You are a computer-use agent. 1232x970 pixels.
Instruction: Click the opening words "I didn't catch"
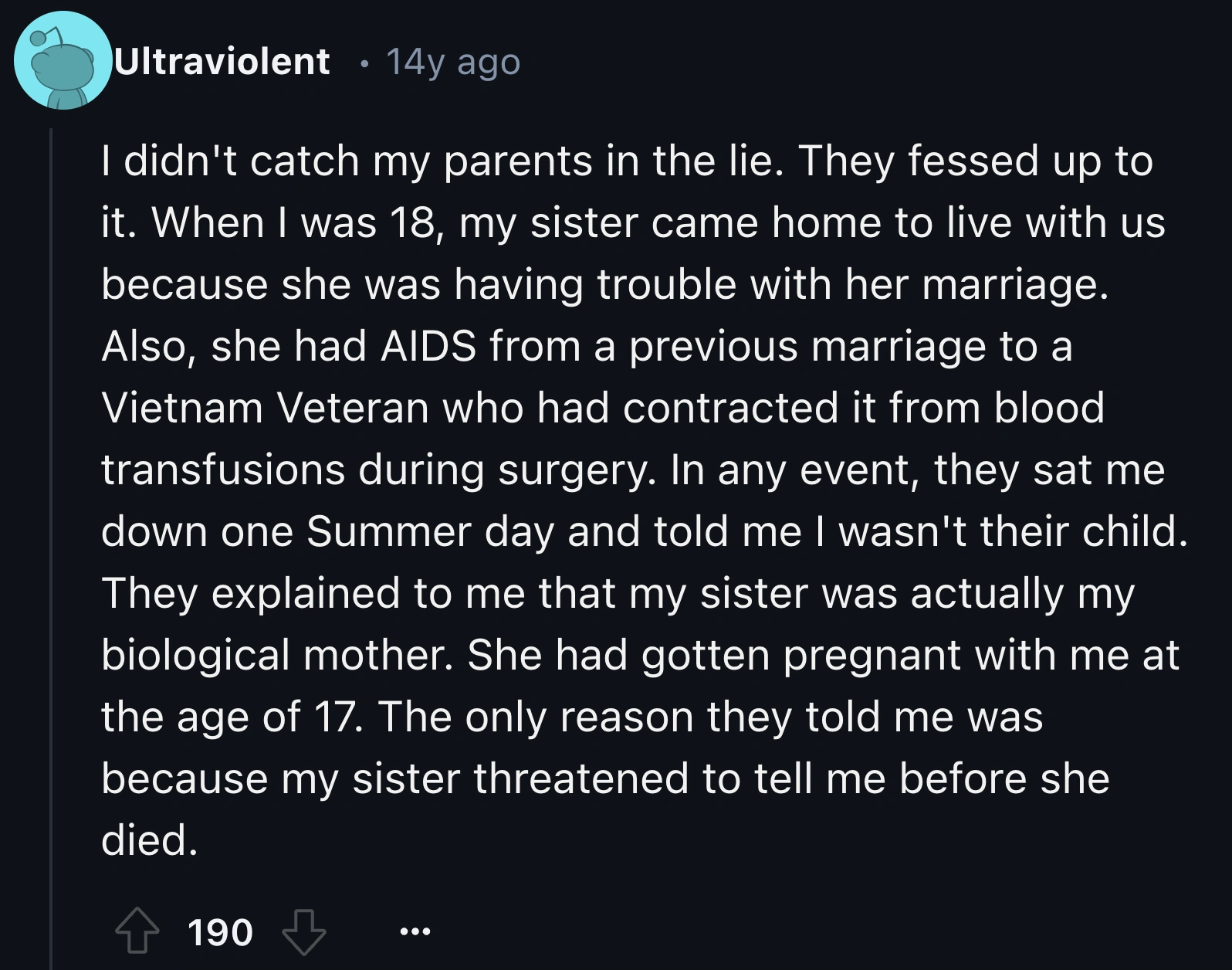click(229, 161)
